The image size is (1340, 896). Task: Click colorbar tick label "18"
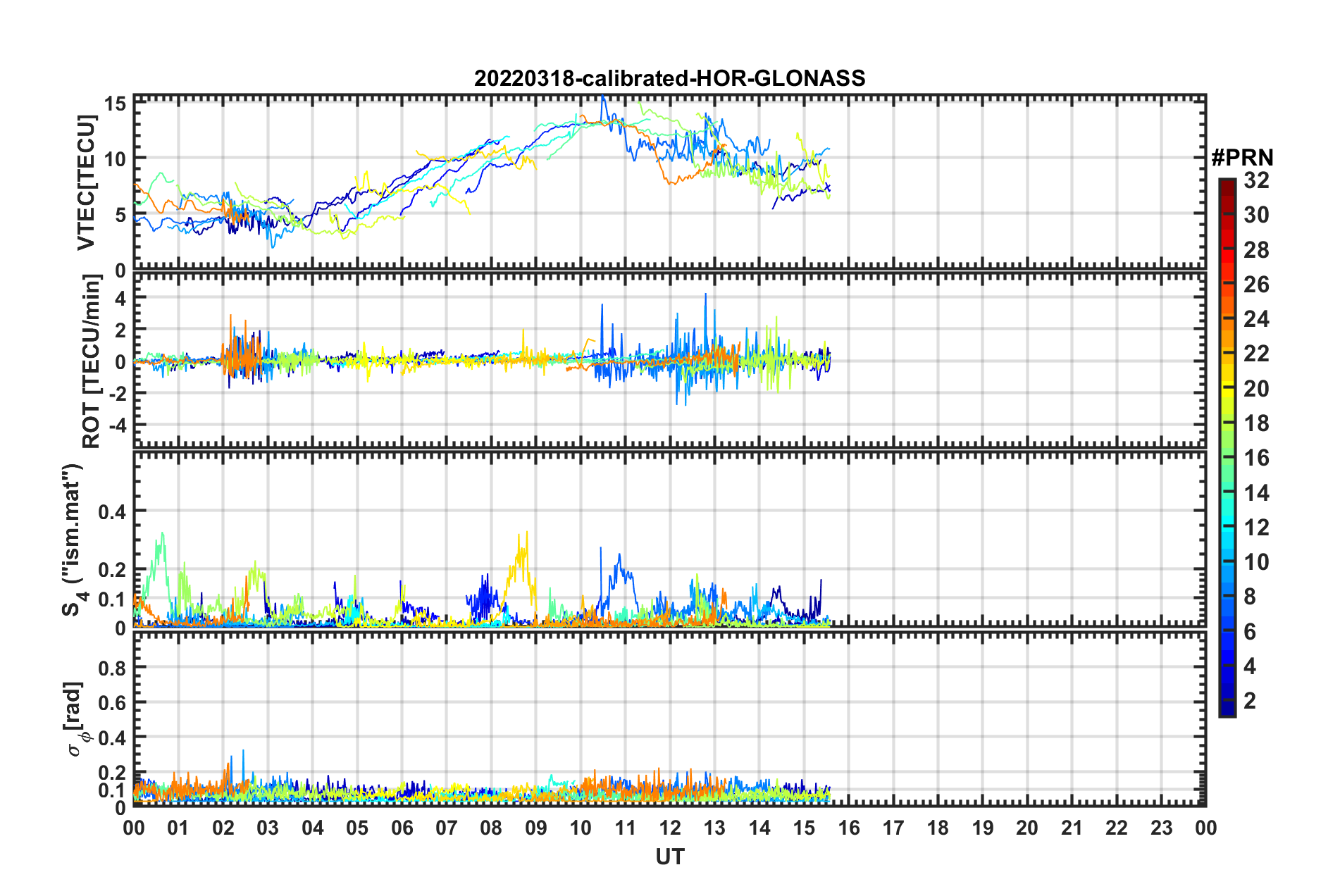[1256, 423]
